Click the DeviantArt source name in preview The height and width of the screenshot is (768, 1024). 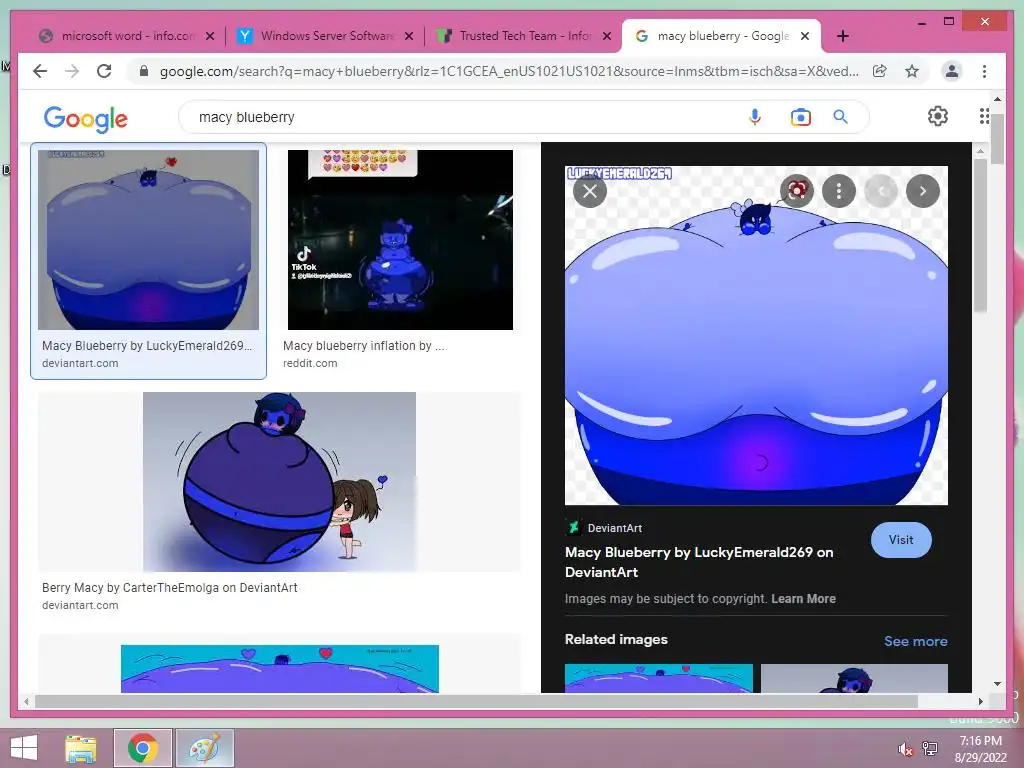pos(615,528)
